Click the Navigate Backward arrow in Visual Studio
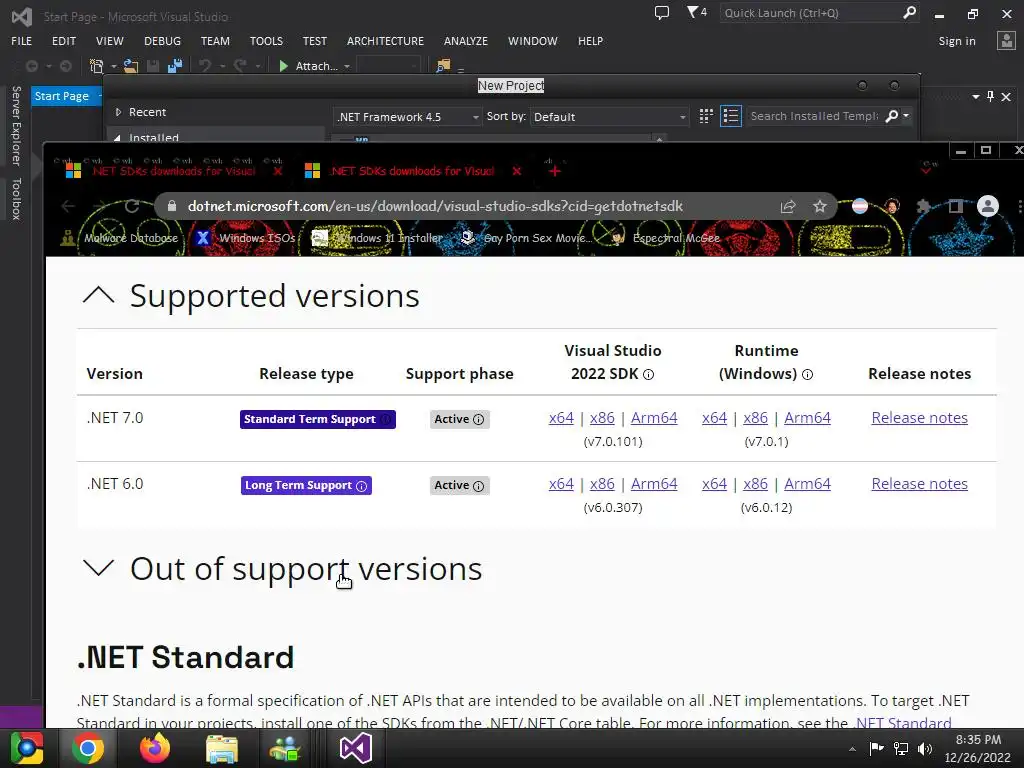 pyautogui.click(x=31, y=66)
